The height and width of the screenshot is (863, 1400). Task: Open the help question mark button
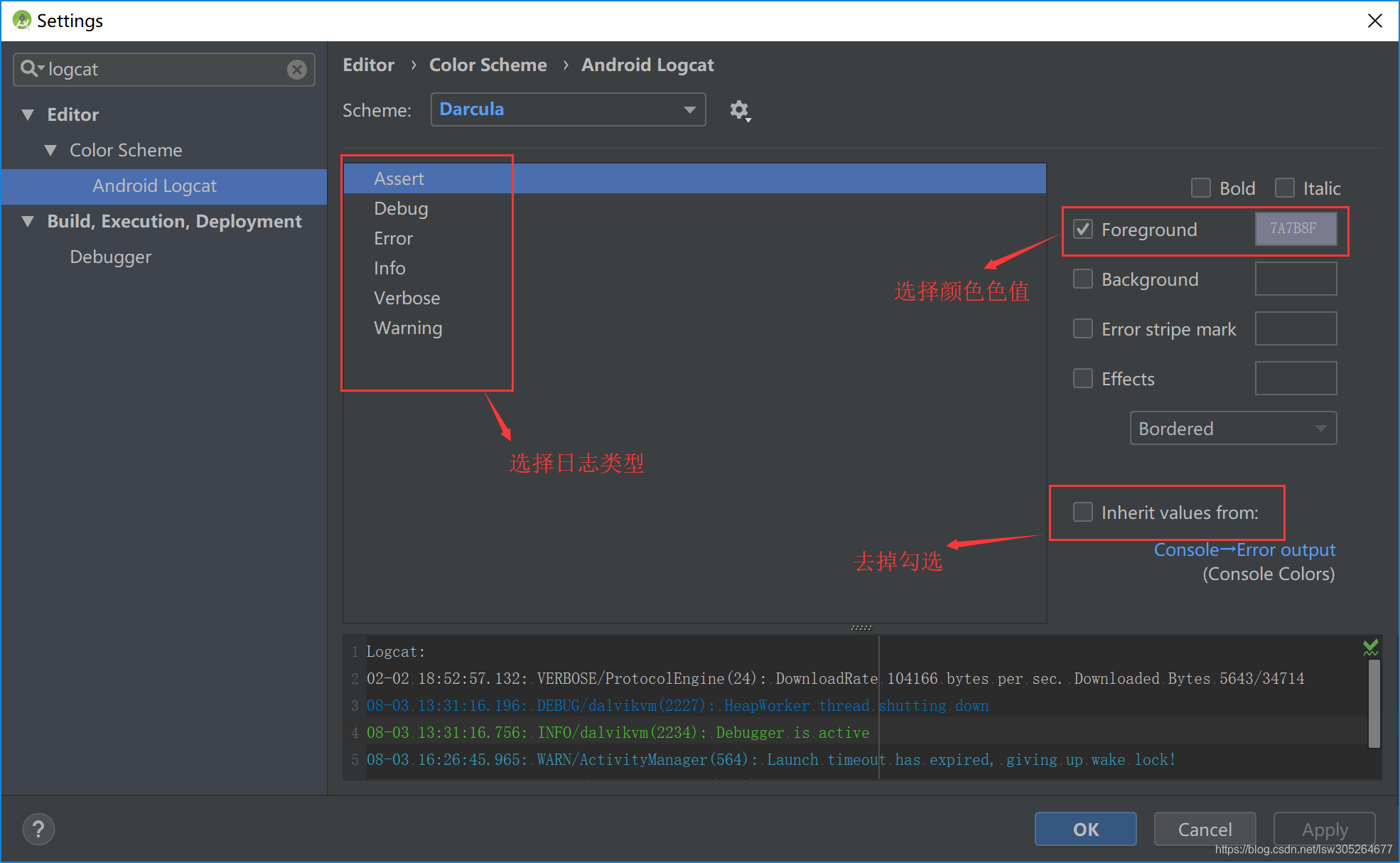click(38, 829)
